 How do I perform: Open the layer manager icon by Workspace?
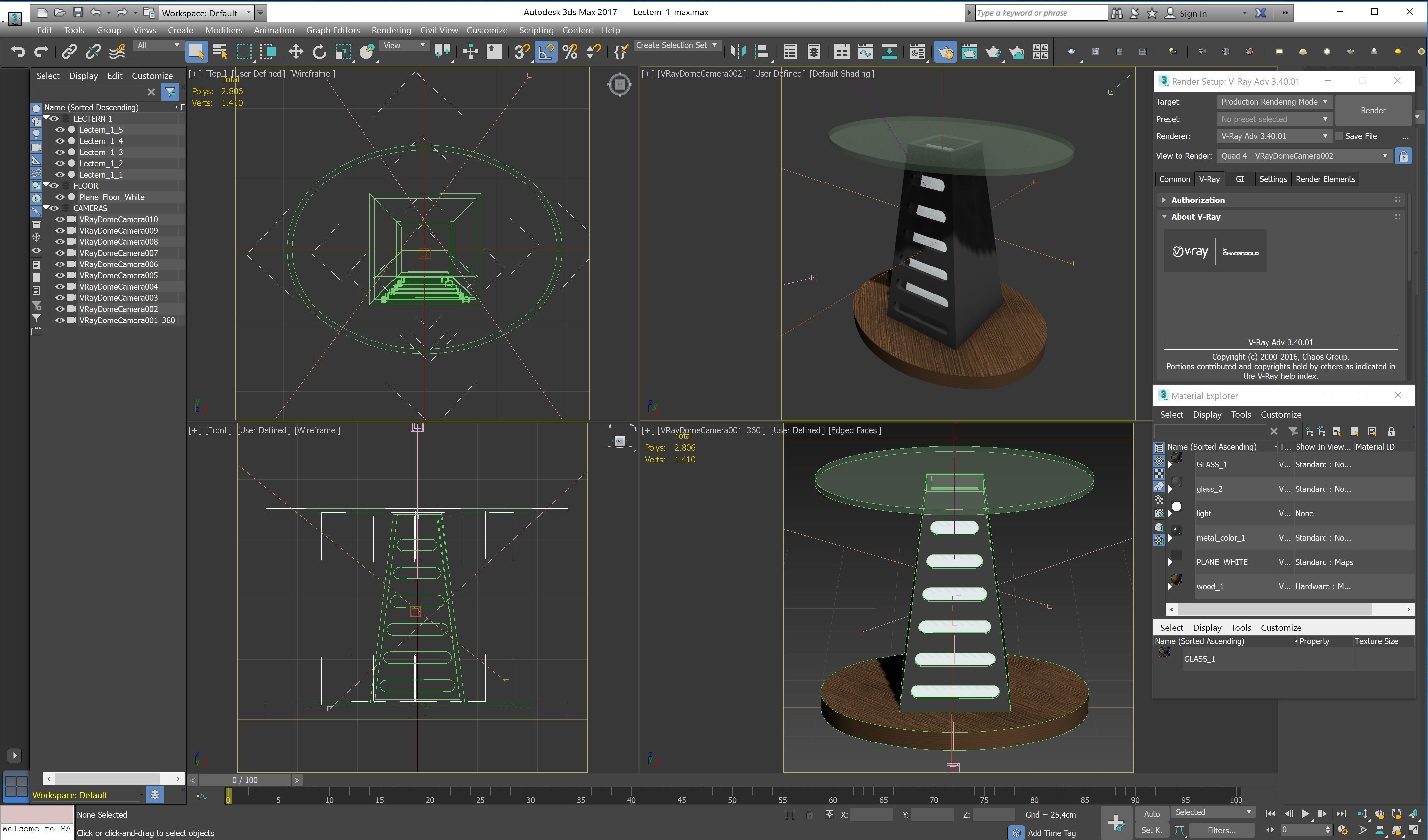pos(155,795)
